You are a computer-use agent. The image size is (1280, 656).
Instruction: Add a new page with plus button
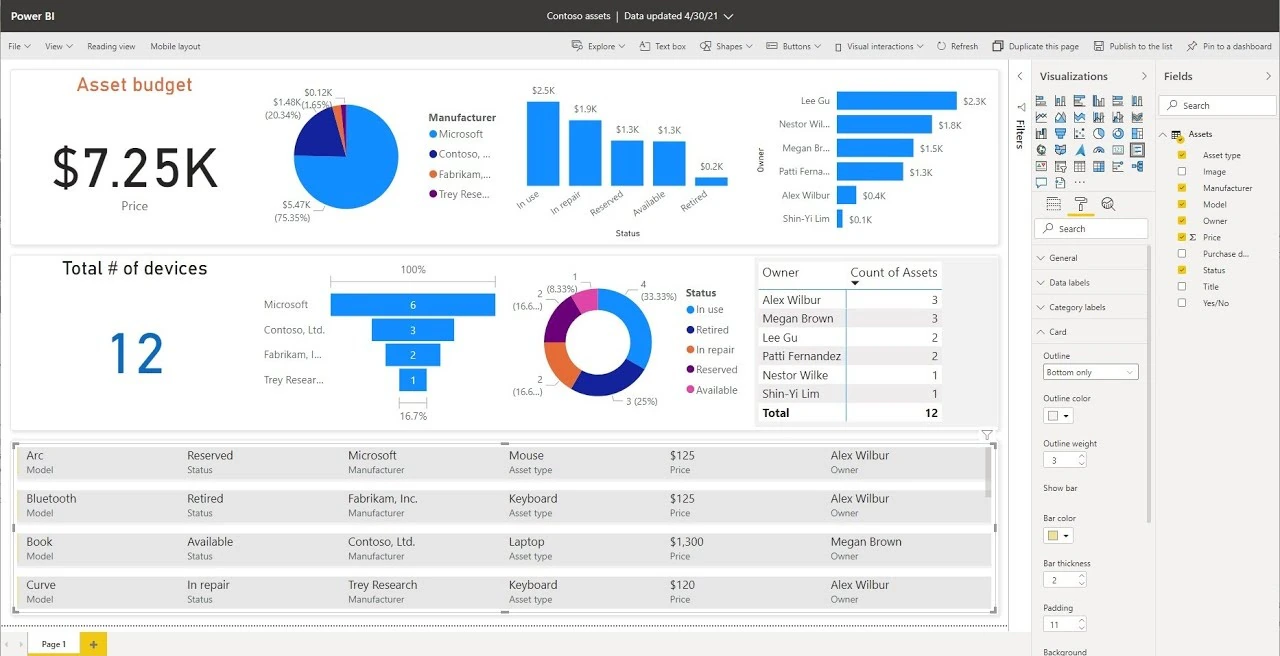click(93, 644)
